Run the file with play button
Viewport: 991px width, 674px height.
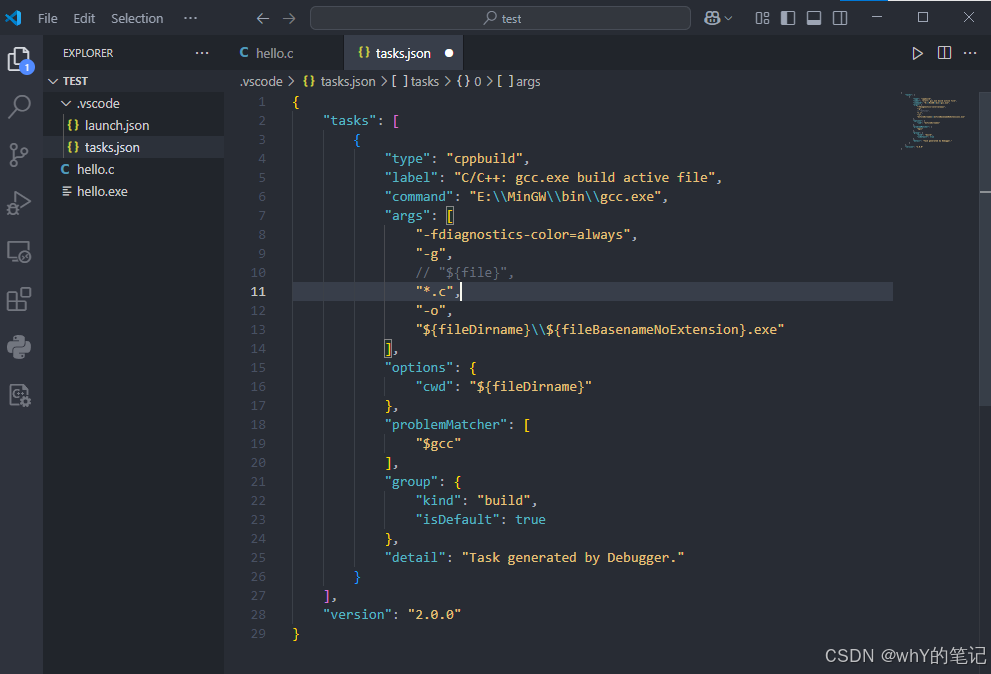pos(917,53)
